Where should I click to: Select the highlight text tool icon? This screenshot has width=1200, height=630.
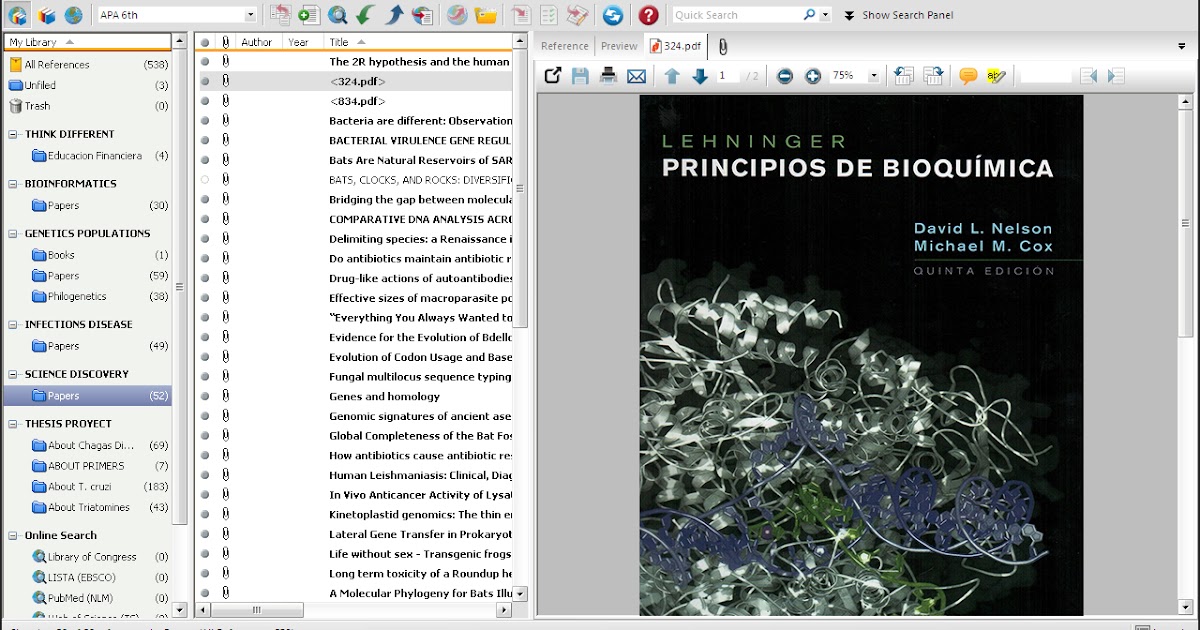point(996,76)
